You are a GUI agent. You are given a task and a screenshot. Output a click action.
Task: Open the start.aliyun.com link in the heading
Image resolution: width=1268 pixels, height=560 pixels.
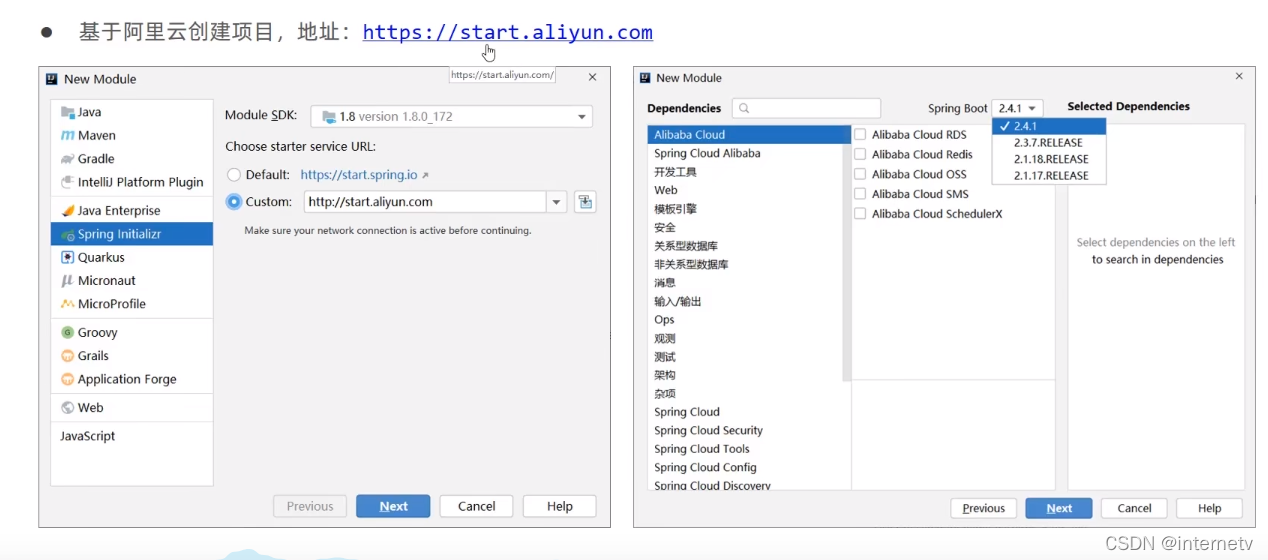(x=507, y=32)
